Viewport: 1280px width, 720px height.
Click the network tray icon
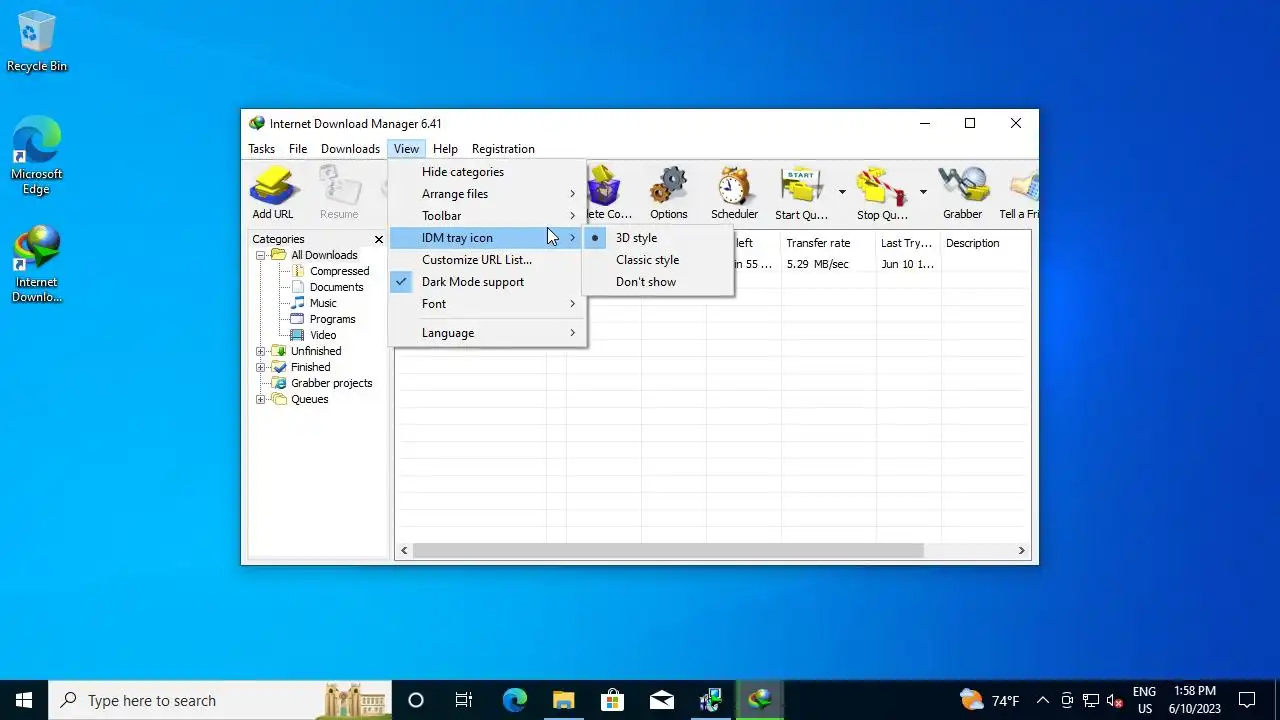tap(1091, 700)
